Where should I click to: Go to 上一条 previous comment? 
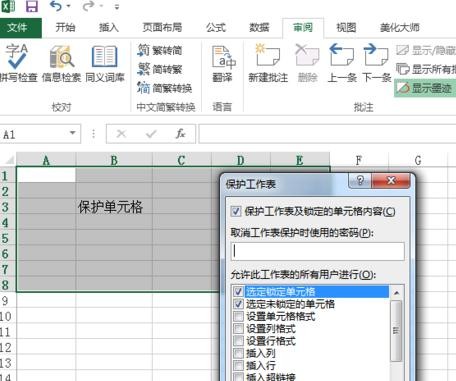coord(342,63)
